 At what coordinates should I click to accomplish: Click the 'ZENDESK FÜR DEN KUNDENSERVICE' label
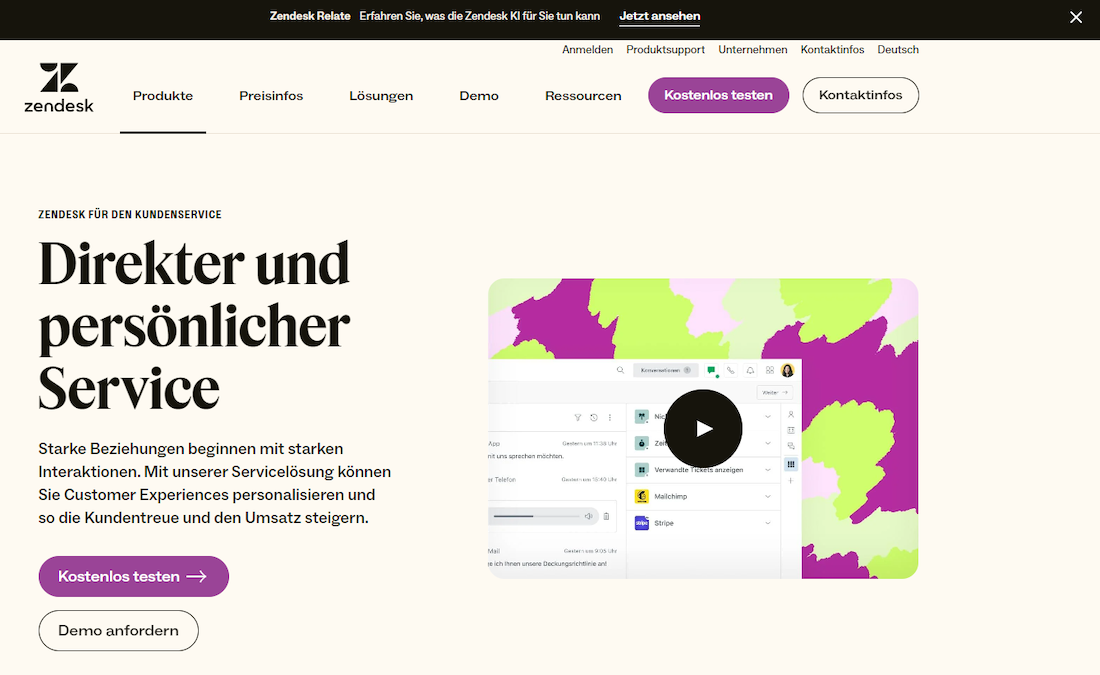coord(130,215)
